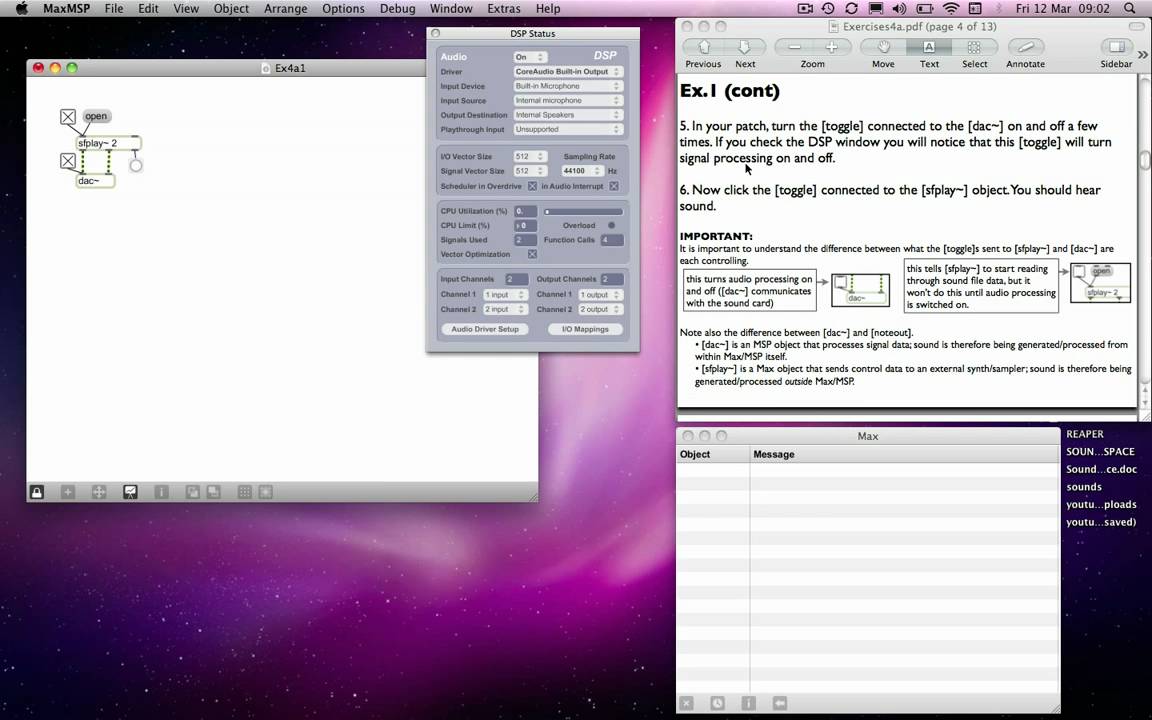
Task: Click the CPU Utilization meter bar
Action: coord(583,212)
